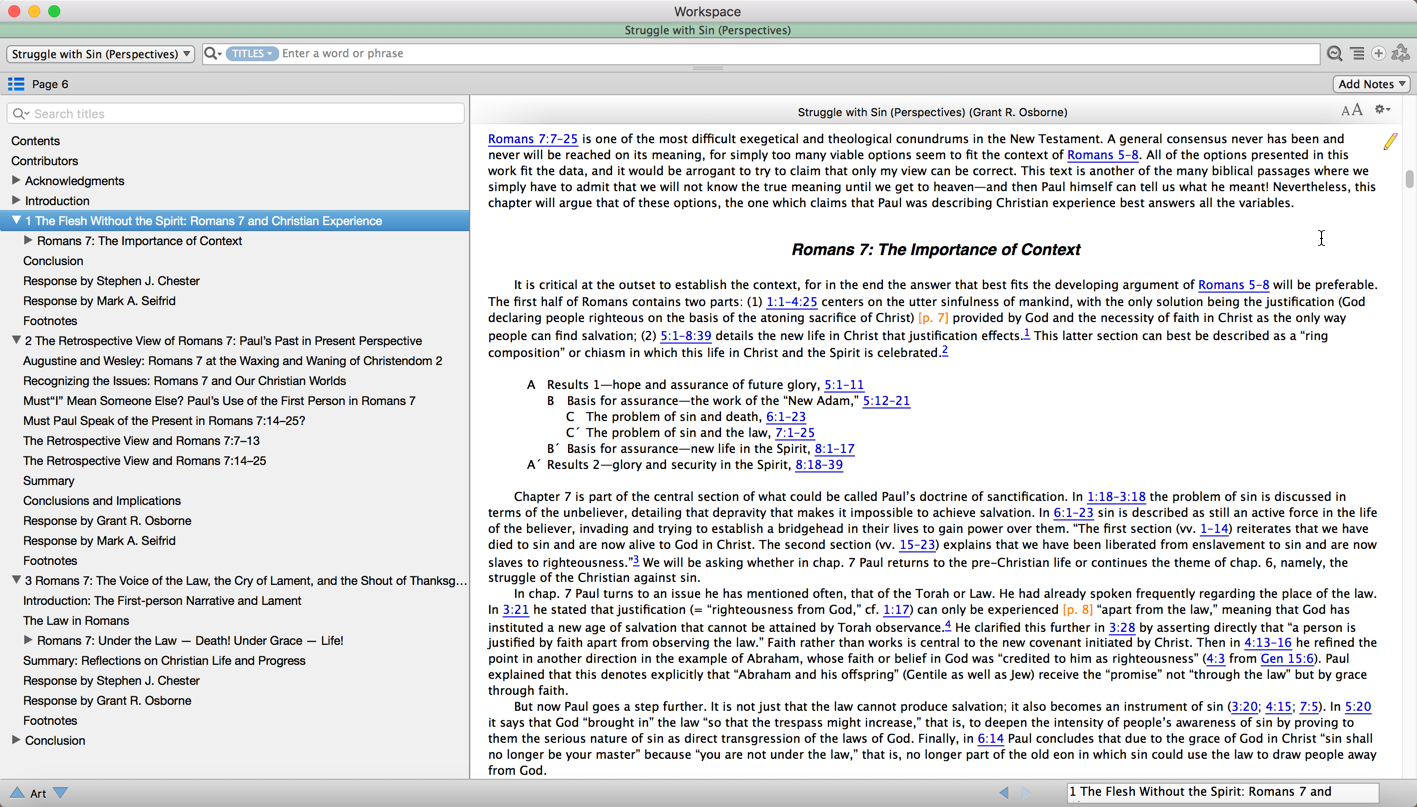Collapse chapter 1 The Flesh Without the Spirit

(16, 220)
